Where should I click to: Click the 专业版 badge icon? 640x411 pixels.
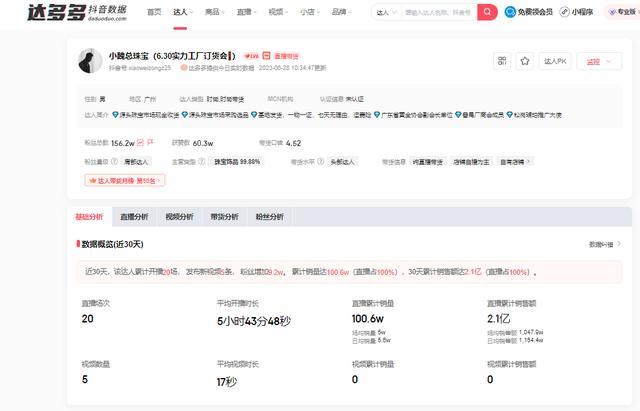[x=612, y=12]
